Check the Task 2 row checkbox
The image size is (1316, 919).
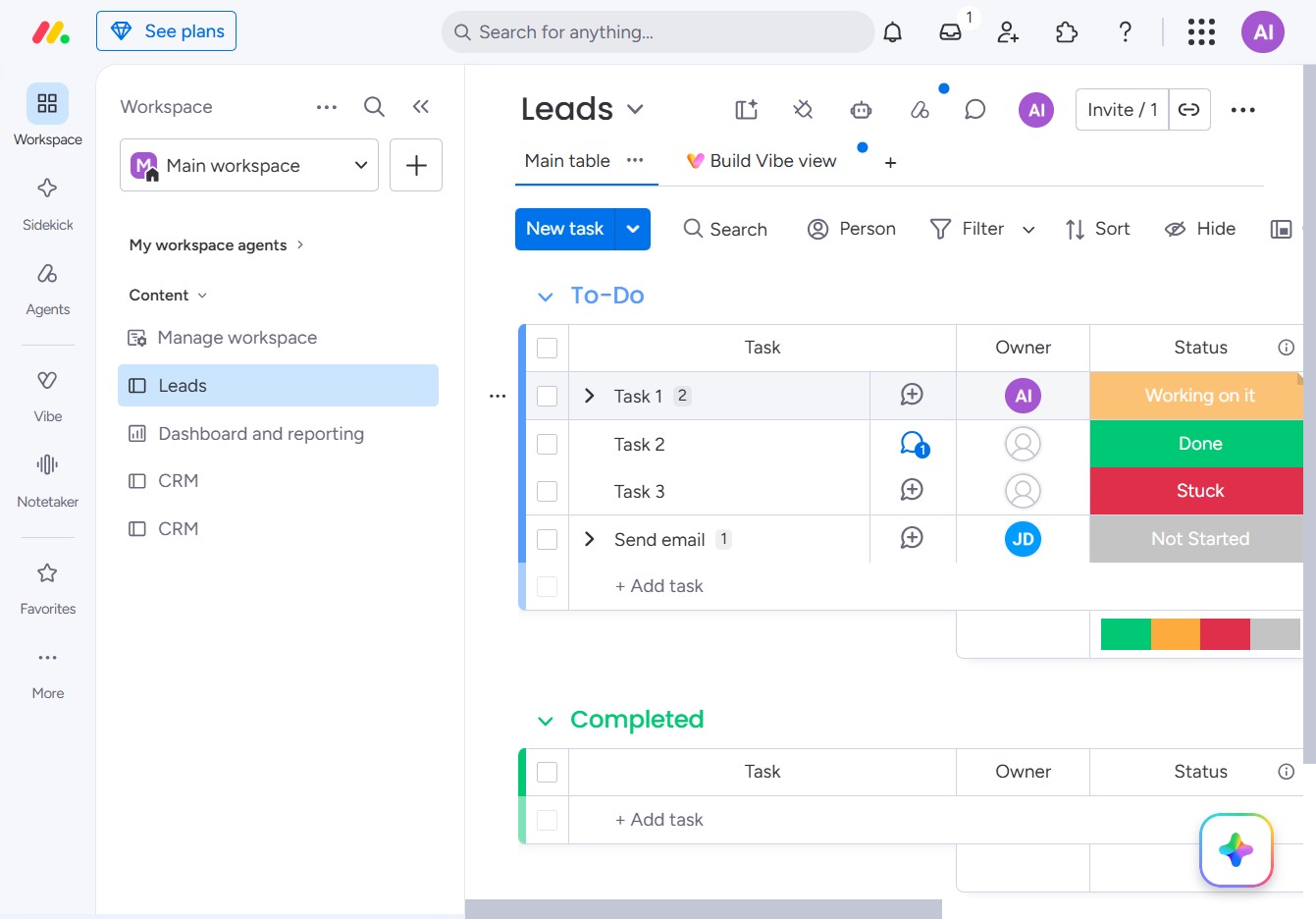pos(548,445)
